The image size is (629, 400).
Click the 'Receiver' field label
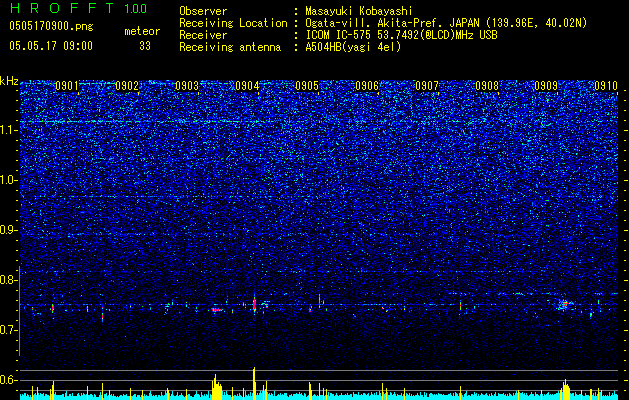pyautogui.click(x=203, y=35)
